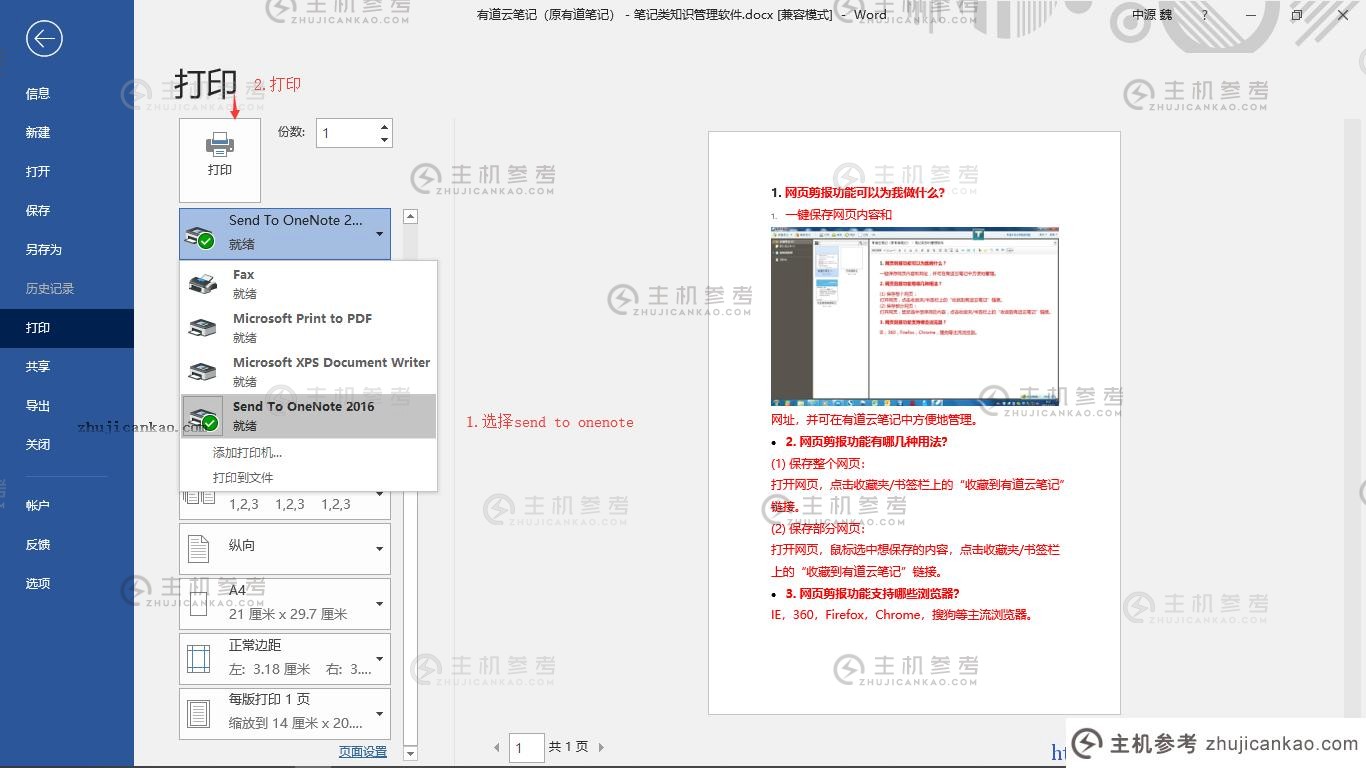The width and height of the screenshot is (1366, 768).
Task: Click Save As (另存为) in sidebar
Action: tap(67, 249)
